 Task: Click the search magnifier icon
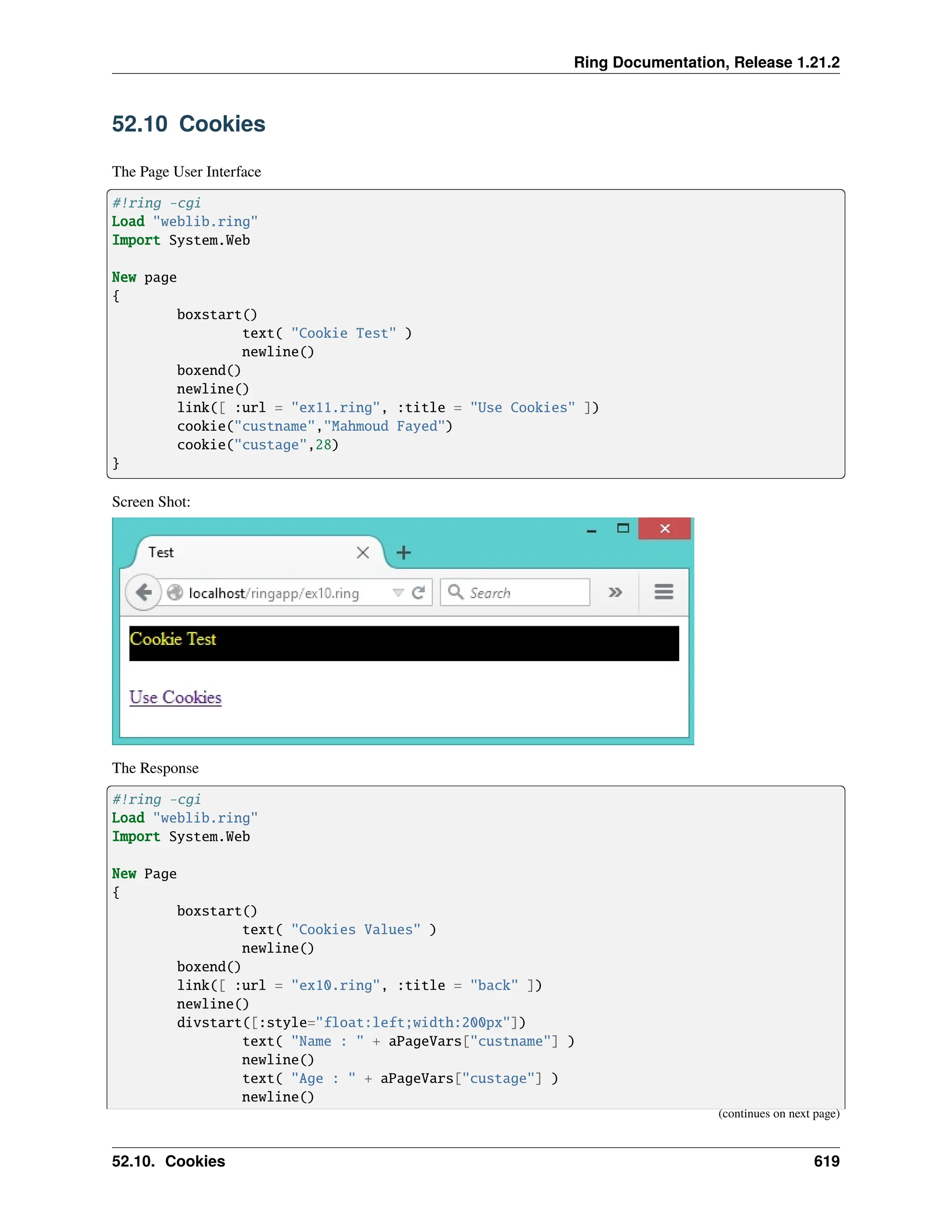pyautogui.click(x=455, y=592)
